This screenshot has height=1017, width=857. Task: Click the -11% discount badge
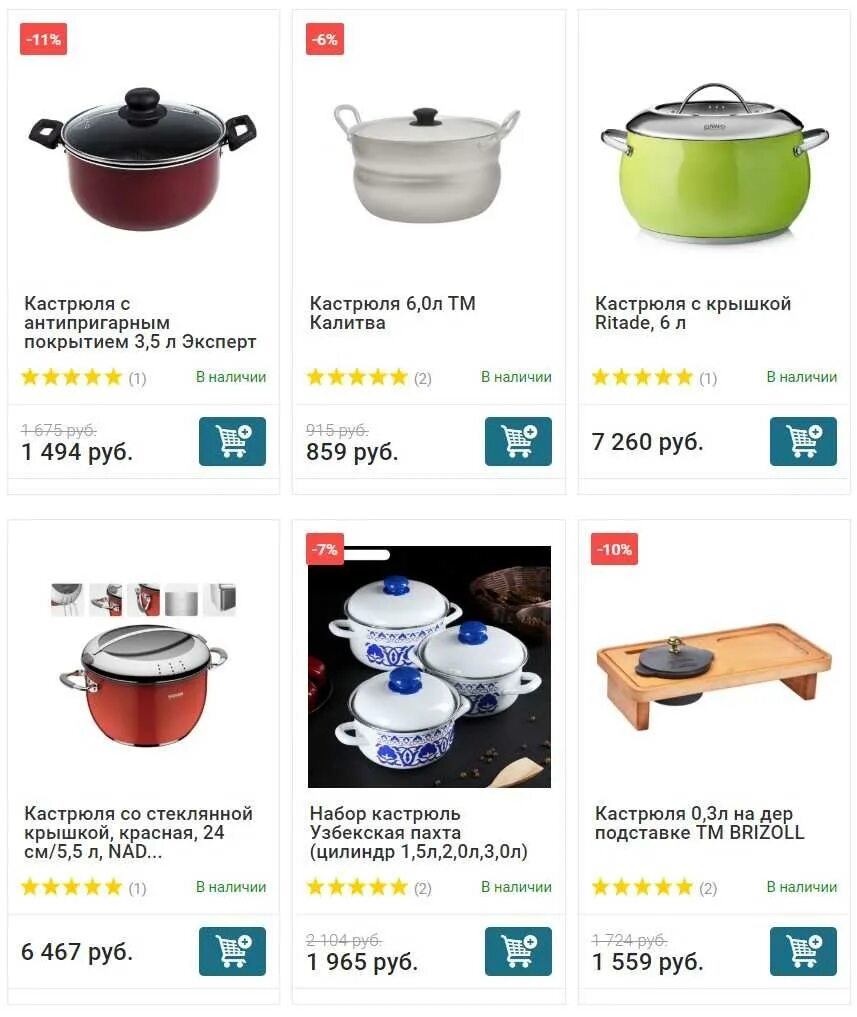[43, 39]
